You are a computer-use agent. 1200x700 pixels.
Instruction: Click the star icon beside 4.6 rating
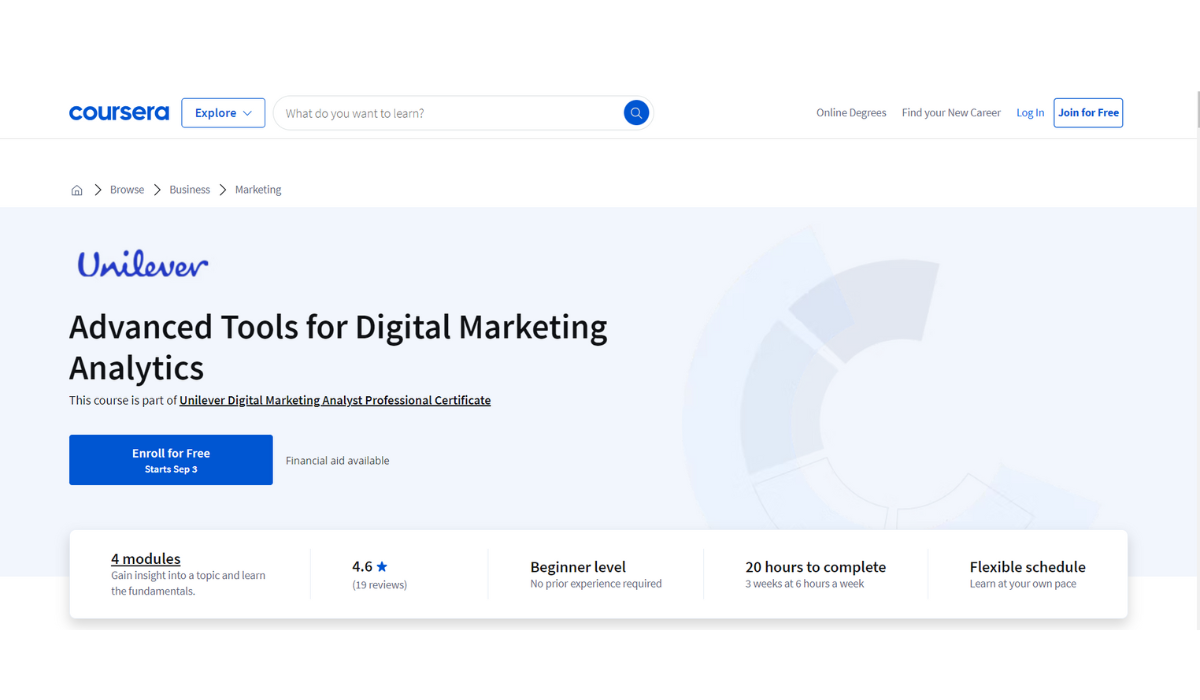(x=382, y=567)
